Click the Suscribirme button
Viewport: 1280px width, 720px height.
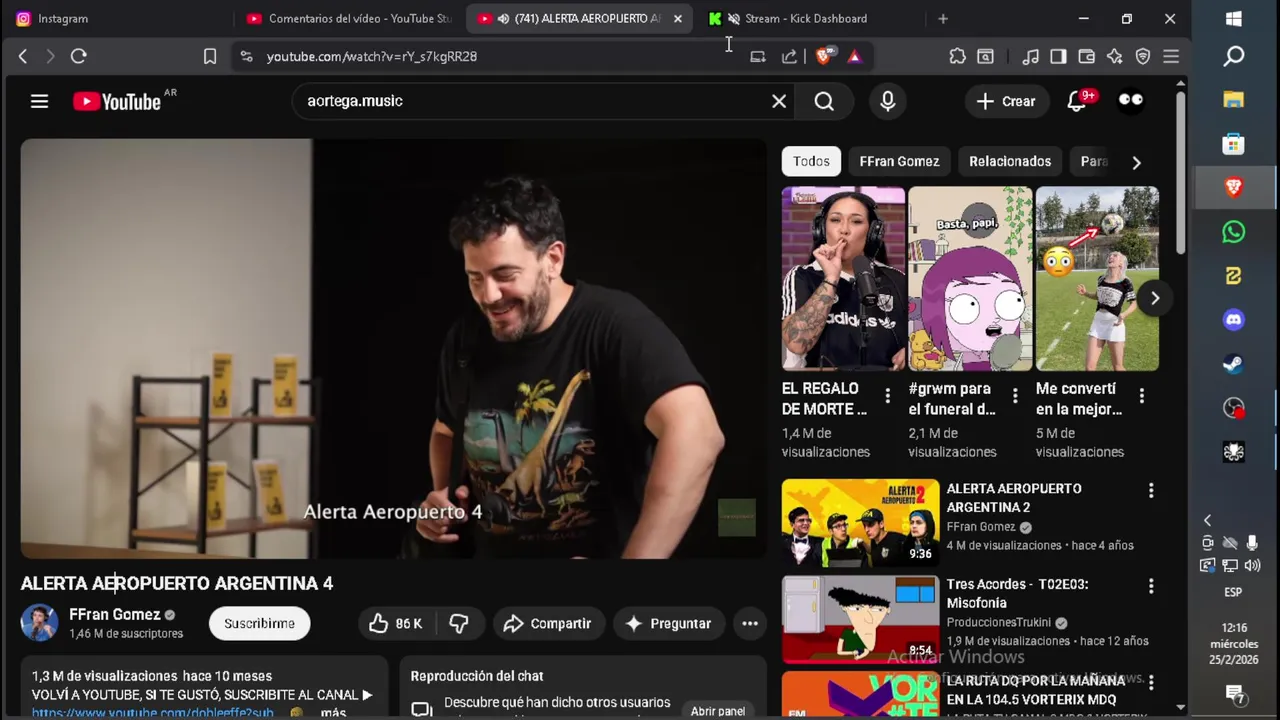259,623
